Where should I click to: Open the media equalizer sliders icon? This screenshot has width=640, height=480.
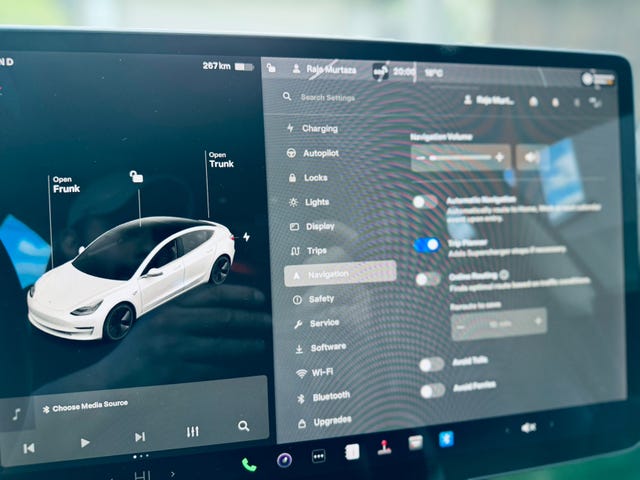tap(193, 431)
